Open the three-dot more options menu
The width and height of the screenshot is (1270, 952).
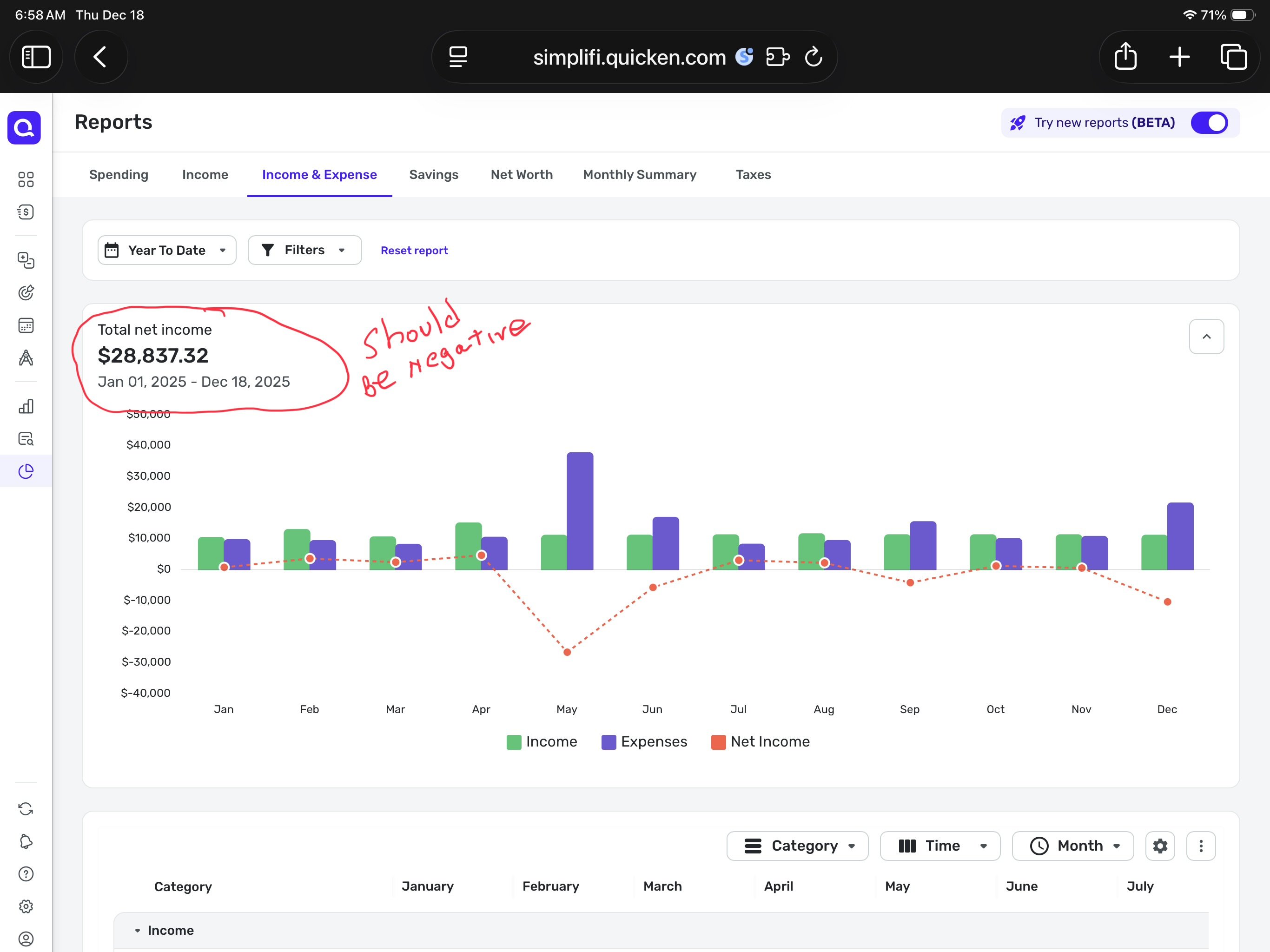[x=1201, y=846]
